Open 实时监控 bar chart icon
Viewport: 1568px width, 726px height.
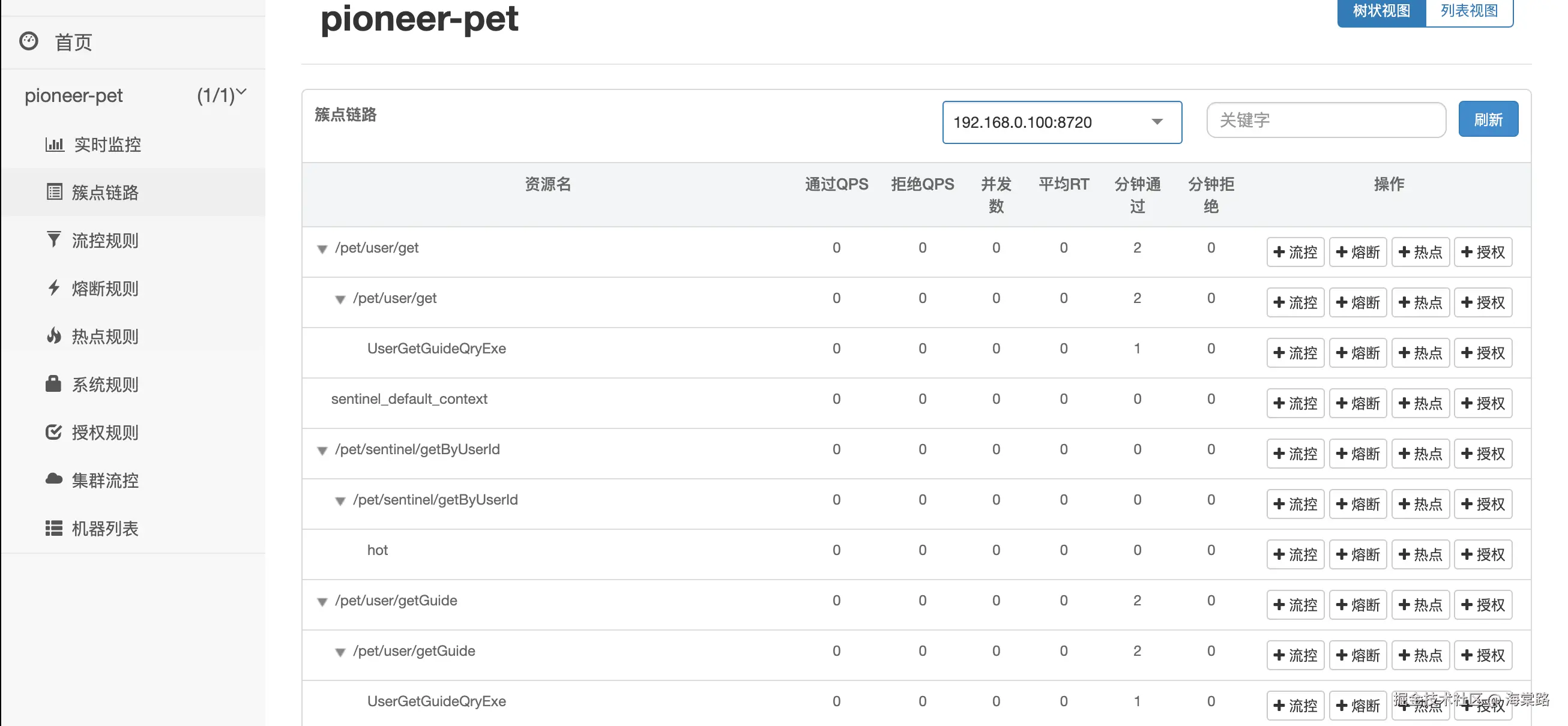pyautogui.click(x=54, y=144)
